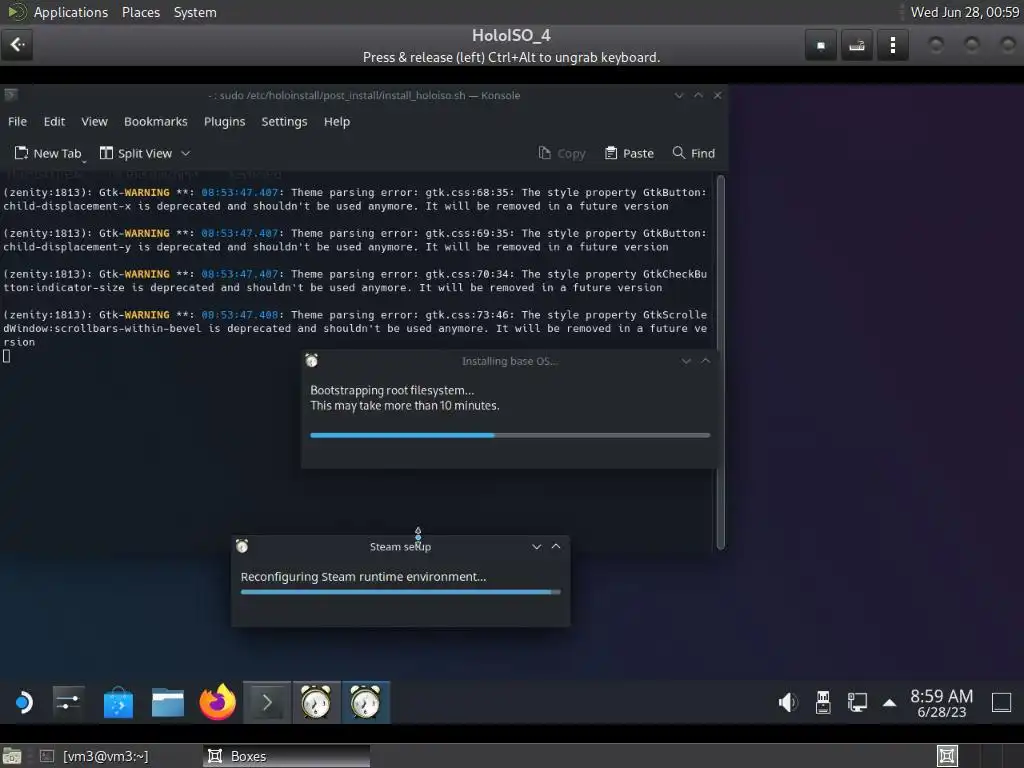This screenshot has width=1024, height=768.
Task: Click the Boxes stop button icon
Action: point(821,45)
